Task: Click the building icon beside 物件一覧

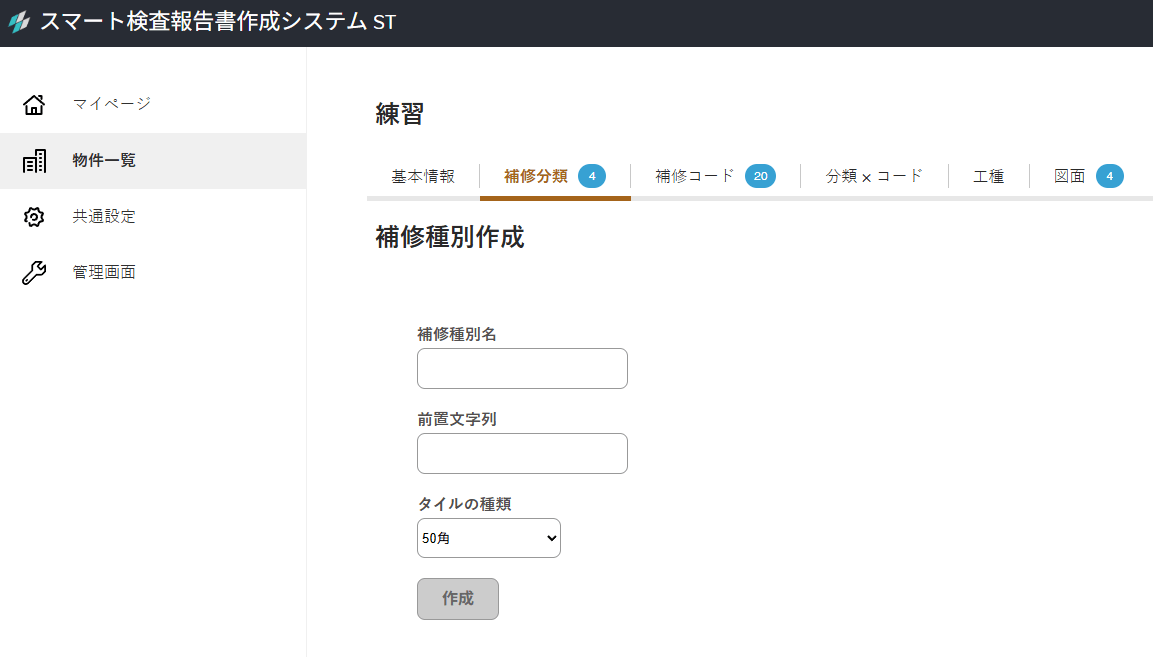Action: [x=34, y=161]
